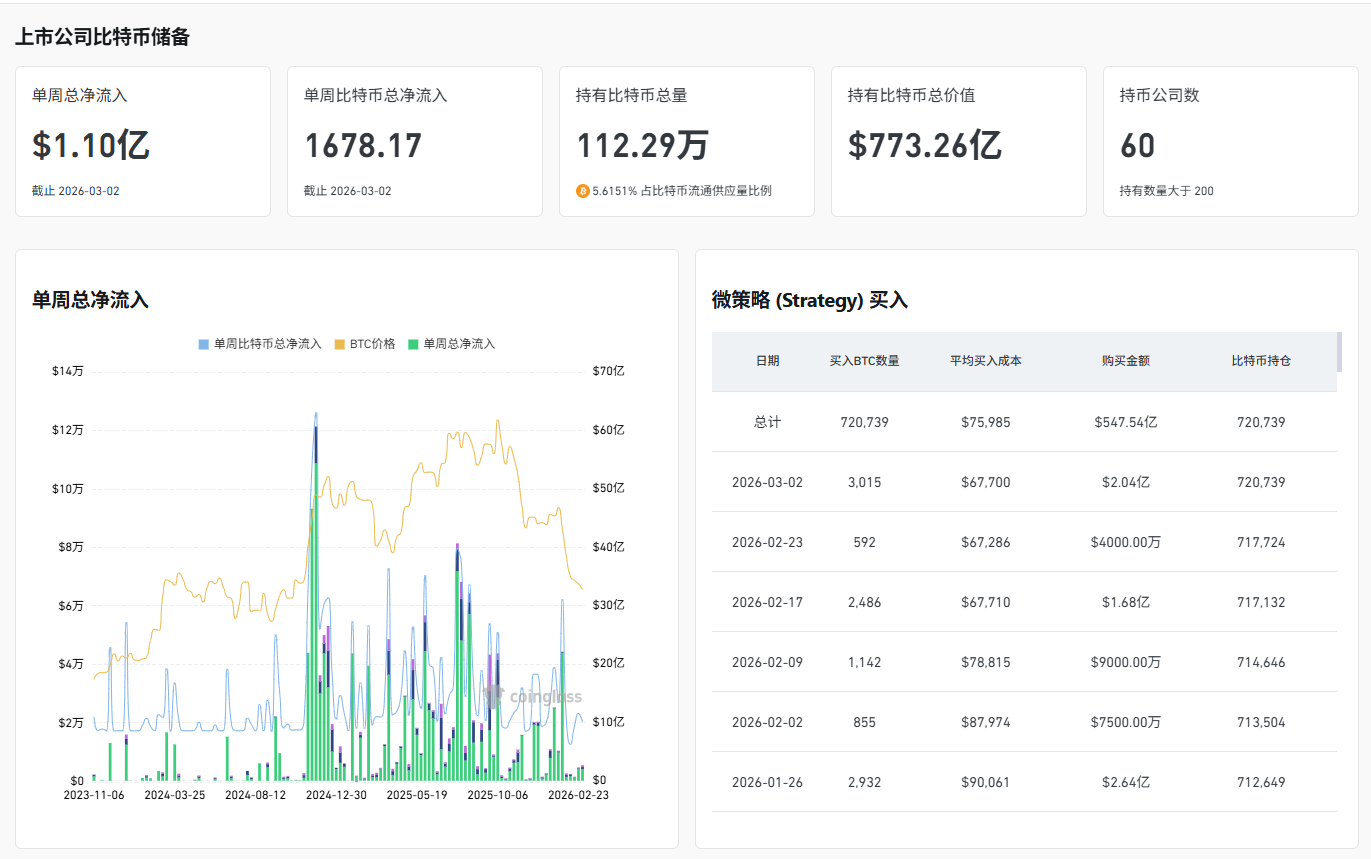Click the 2026-02-09 row in purchase table
This screenshot has width=1371, height=859.
[x=767, y=662]
